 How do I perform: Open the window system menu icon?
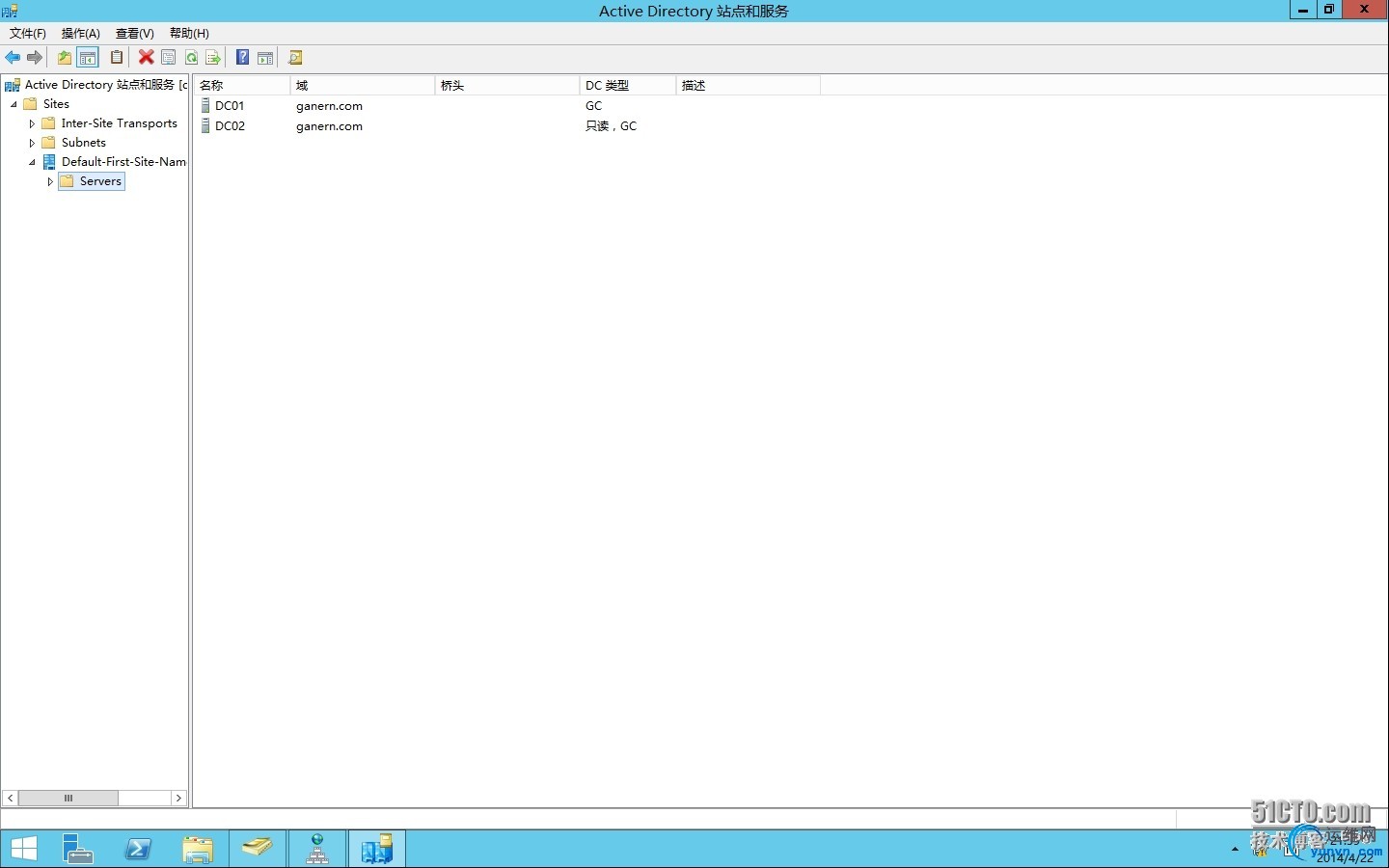pyautogui.click(x=10, y=11)
